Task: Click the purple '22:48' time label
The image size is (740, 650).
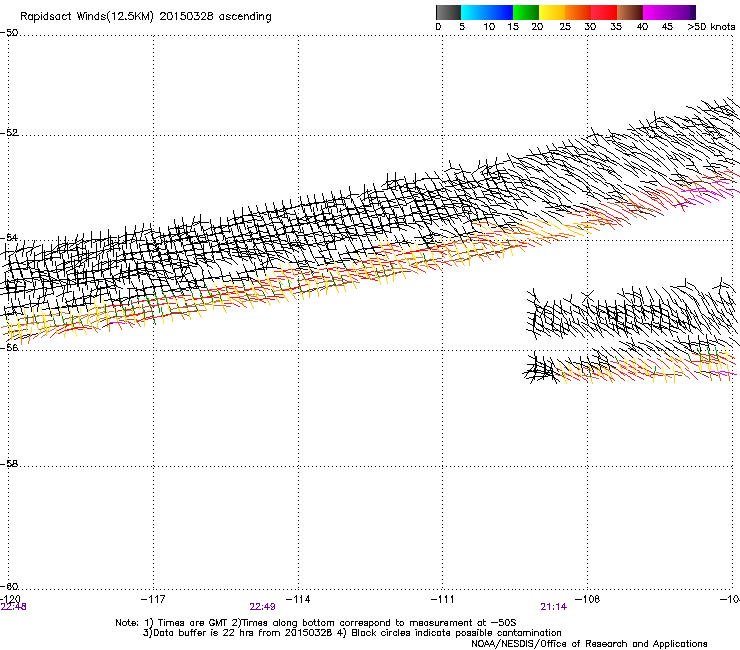Action: [14, 607]
